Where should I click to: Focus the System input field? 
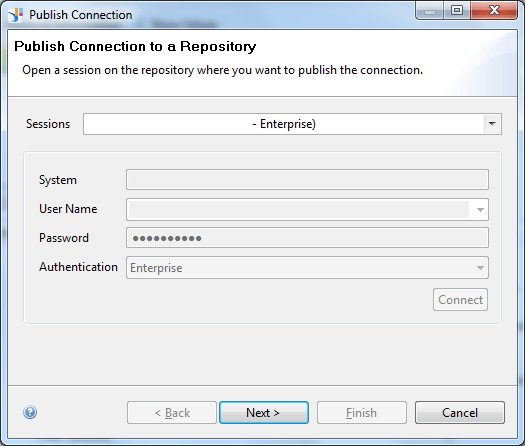click(x=307, y=180)
